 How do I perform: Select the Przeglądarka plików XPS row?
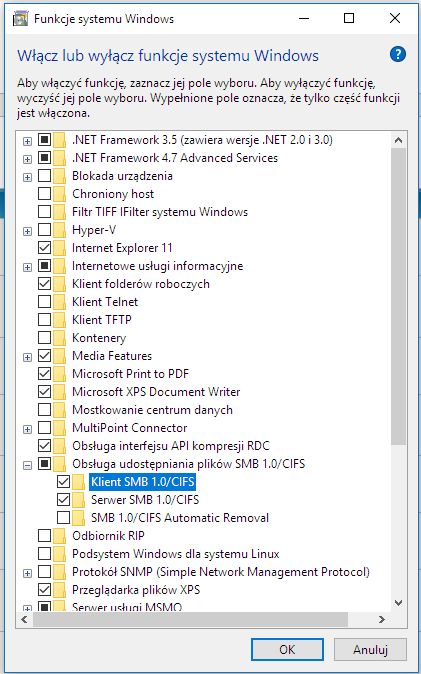pos(136,590)
